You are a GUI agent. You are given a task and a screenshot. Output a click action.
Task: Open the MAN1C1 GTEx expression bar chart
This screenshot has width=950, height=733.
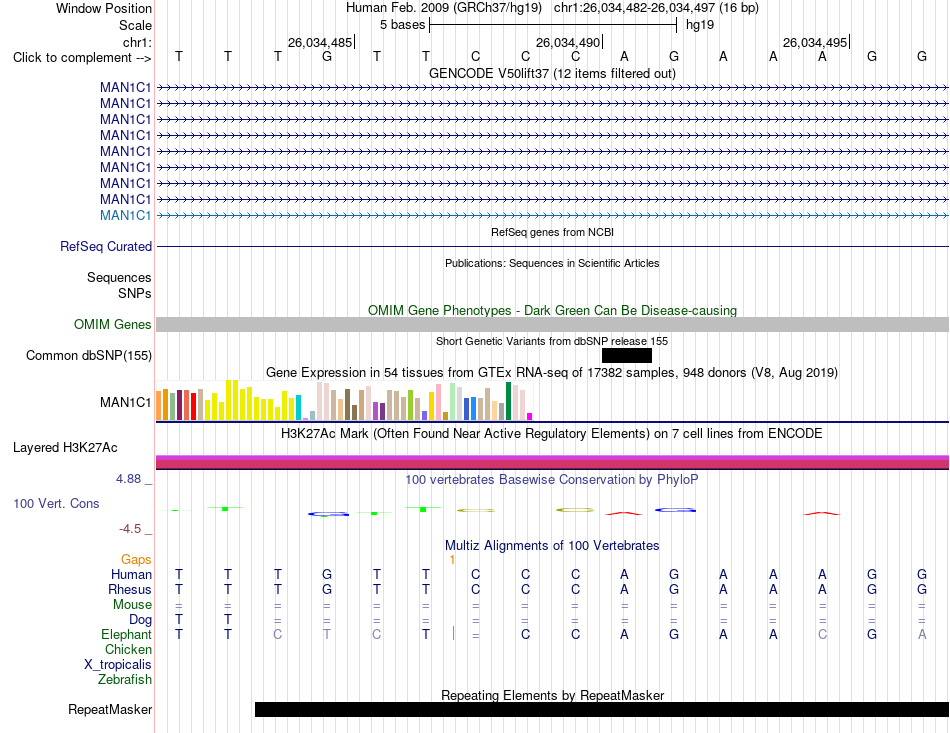[344, 400]
